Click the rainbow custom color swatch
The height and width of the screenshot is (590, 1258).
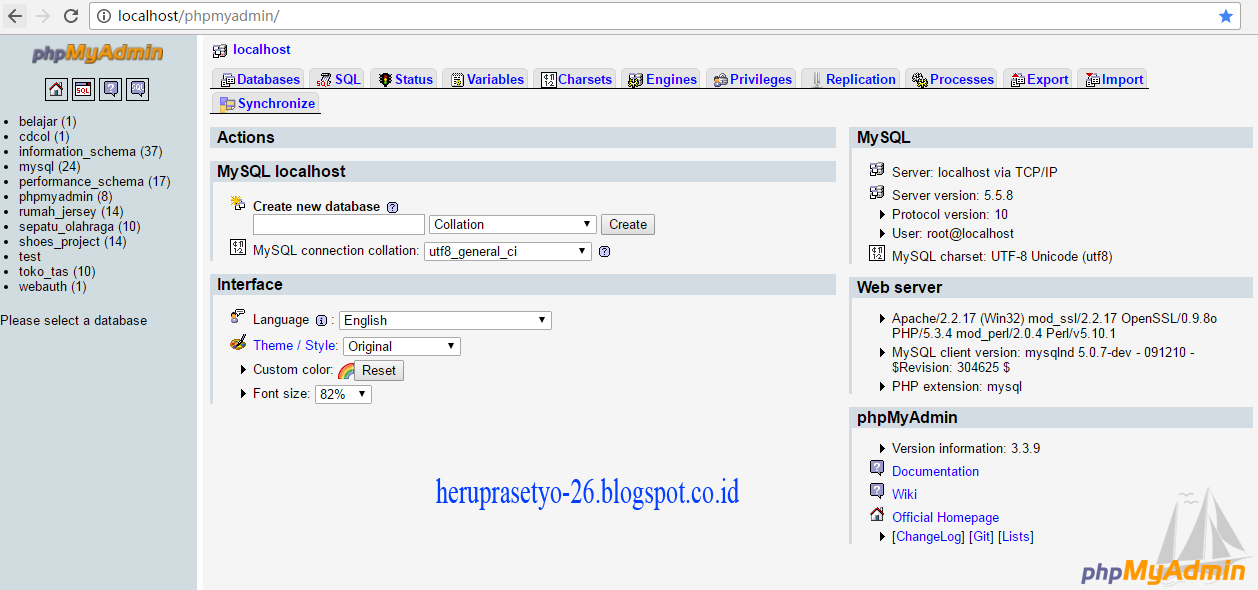[344, 369]
